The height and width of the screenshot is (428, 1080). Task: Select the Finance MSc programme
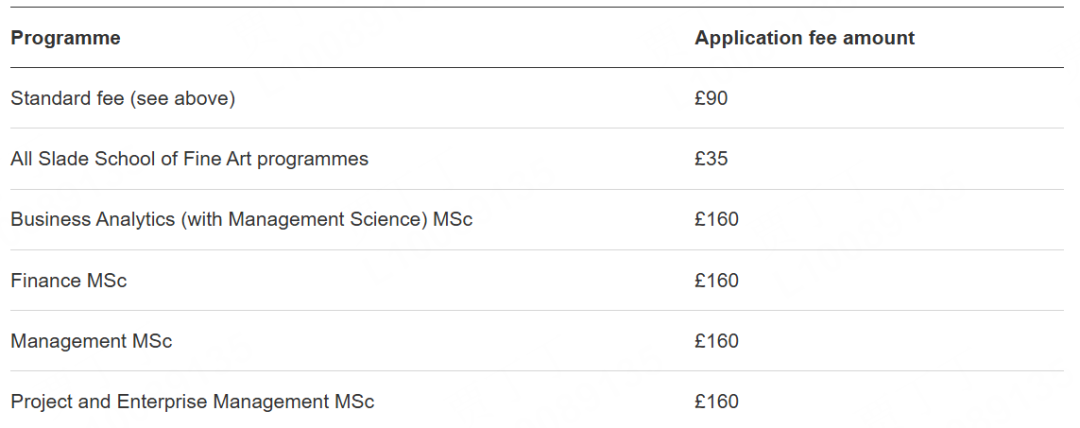[68, 280]
